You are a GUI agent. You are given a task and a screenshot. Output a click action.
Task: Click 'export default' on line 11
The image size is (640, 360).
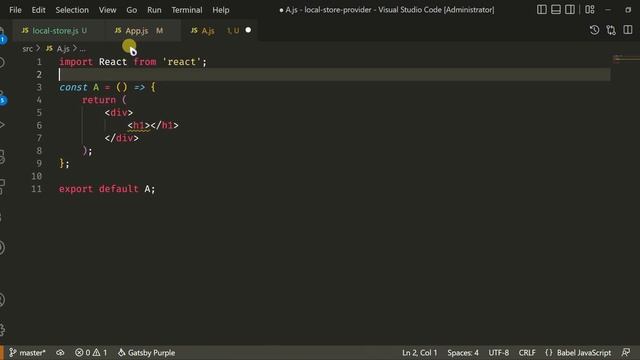point(99,189)
